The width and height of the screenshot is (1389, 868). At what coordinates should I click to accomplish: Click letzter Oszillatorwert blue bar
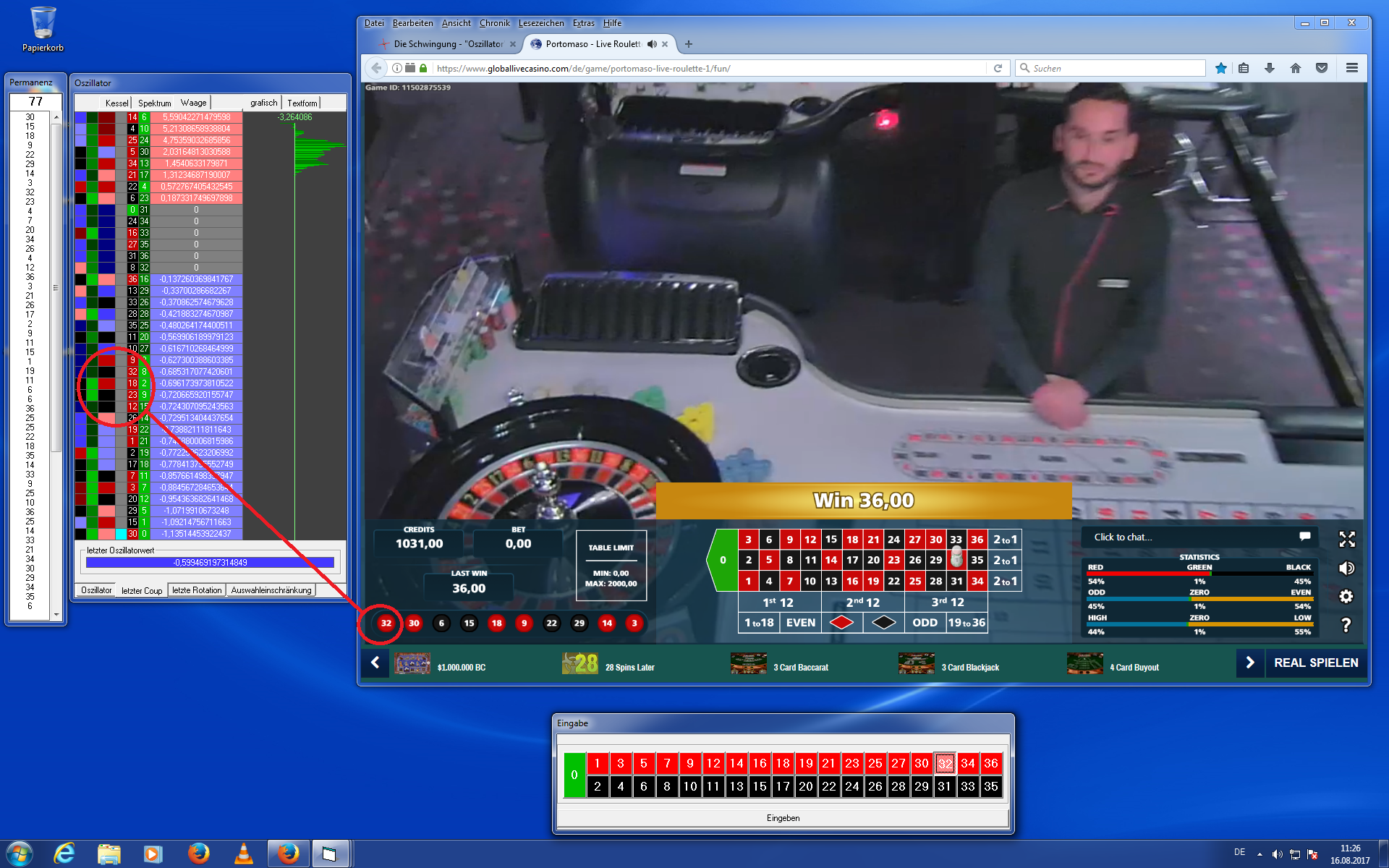[210, 562]
